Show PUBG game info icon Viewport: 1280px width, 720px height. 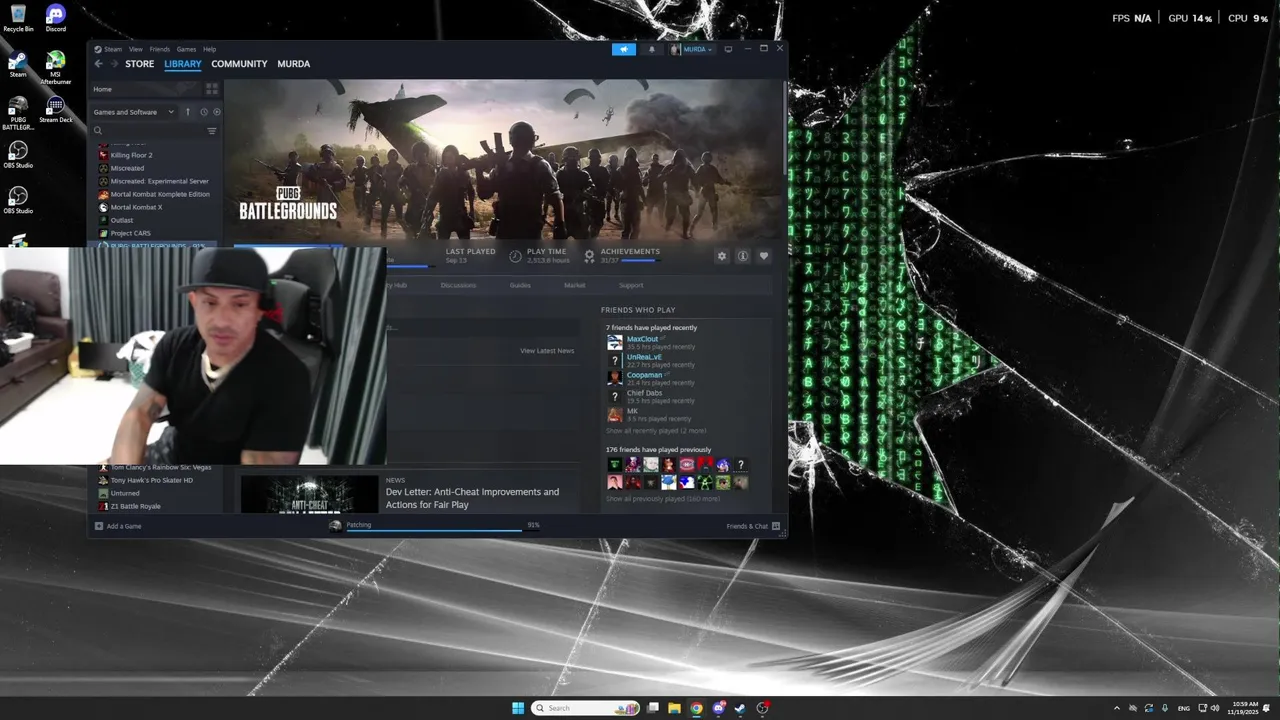pos(743,256)
